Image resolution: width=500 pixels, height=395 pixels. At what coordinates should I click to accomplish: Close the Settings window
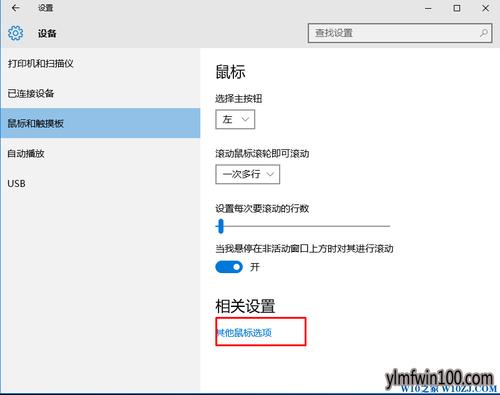tap(485, 8)
